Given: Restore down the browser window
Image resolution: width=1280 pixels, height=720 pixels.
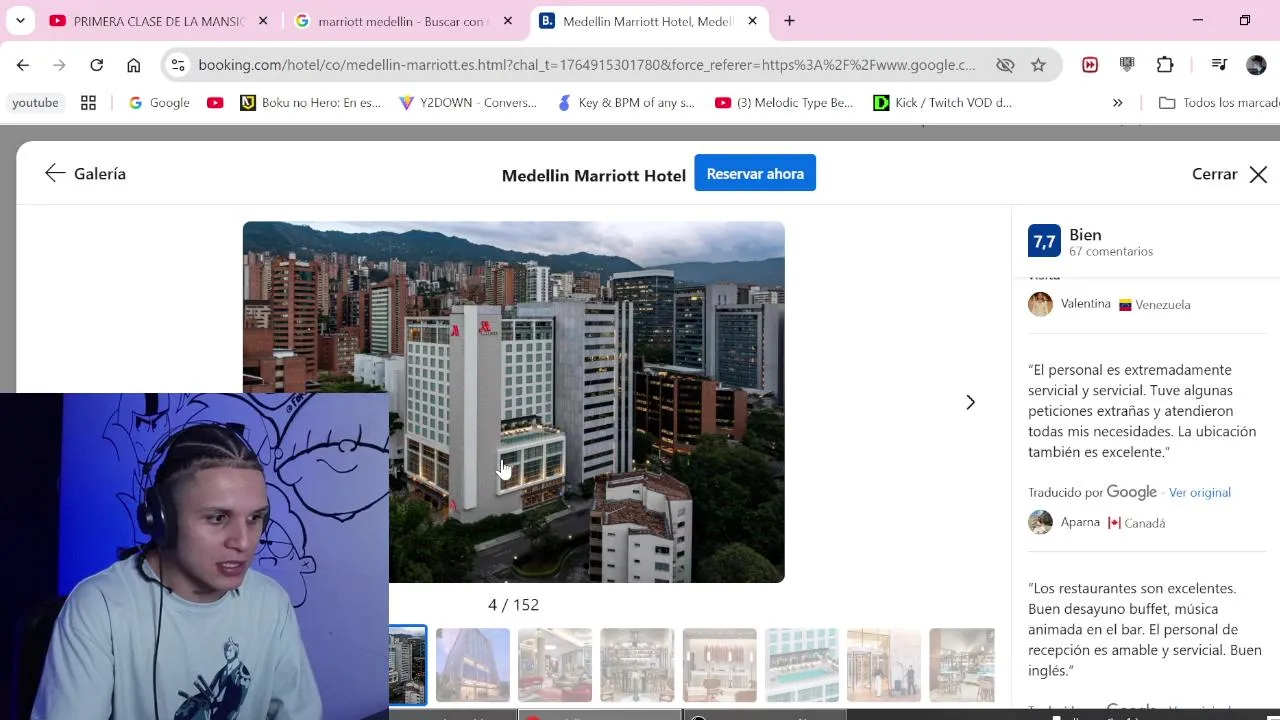Looking at the screenshot, I should point(1245,20).
